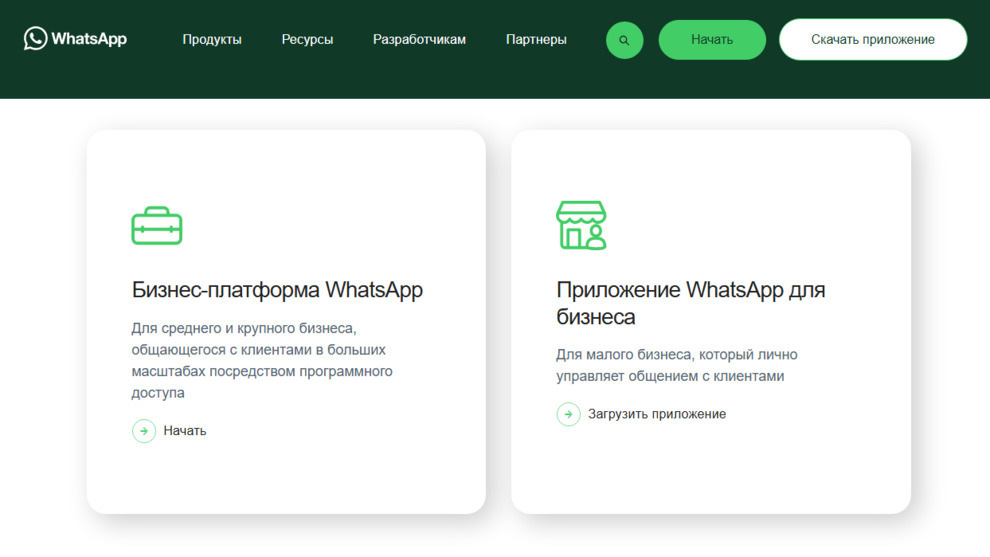Click the text starting with Для малого бизнеса
The image size is (990, 557).
(677, 365)
